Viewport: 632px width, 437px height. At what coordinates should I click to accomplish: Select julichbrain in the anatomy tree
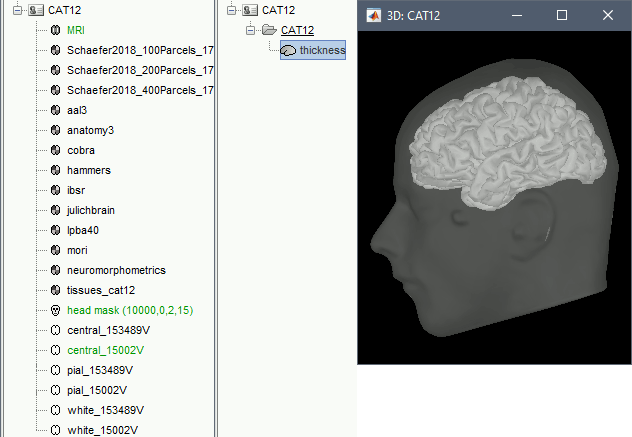point(95,210)
